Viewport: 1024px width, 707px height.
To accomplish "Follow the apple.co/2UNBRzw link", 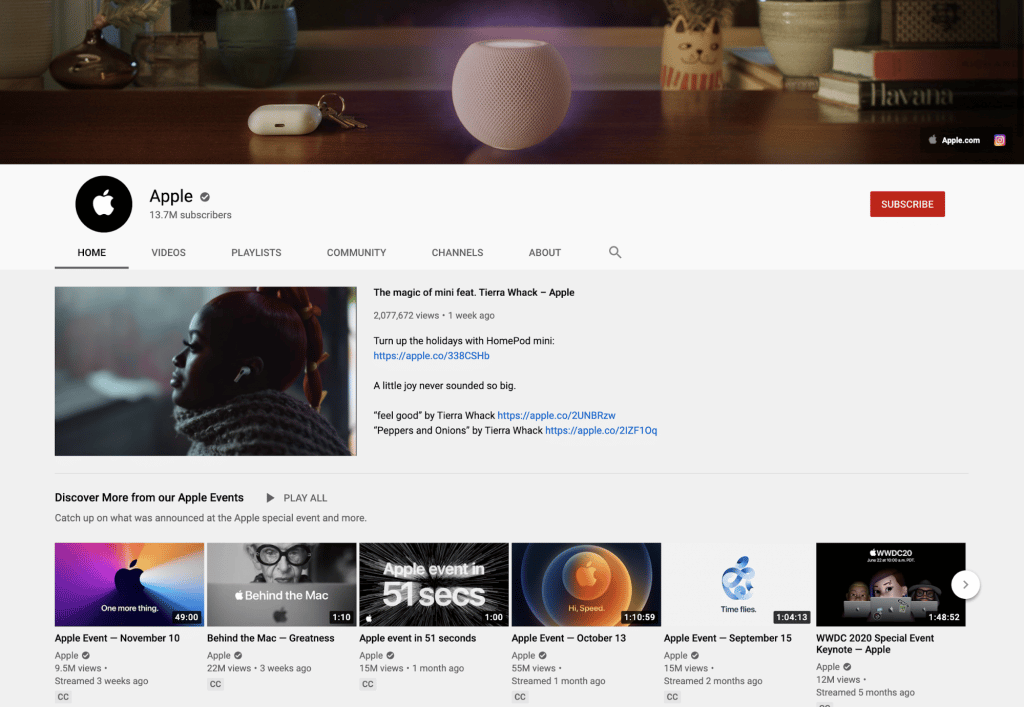I will coord(556,415).
